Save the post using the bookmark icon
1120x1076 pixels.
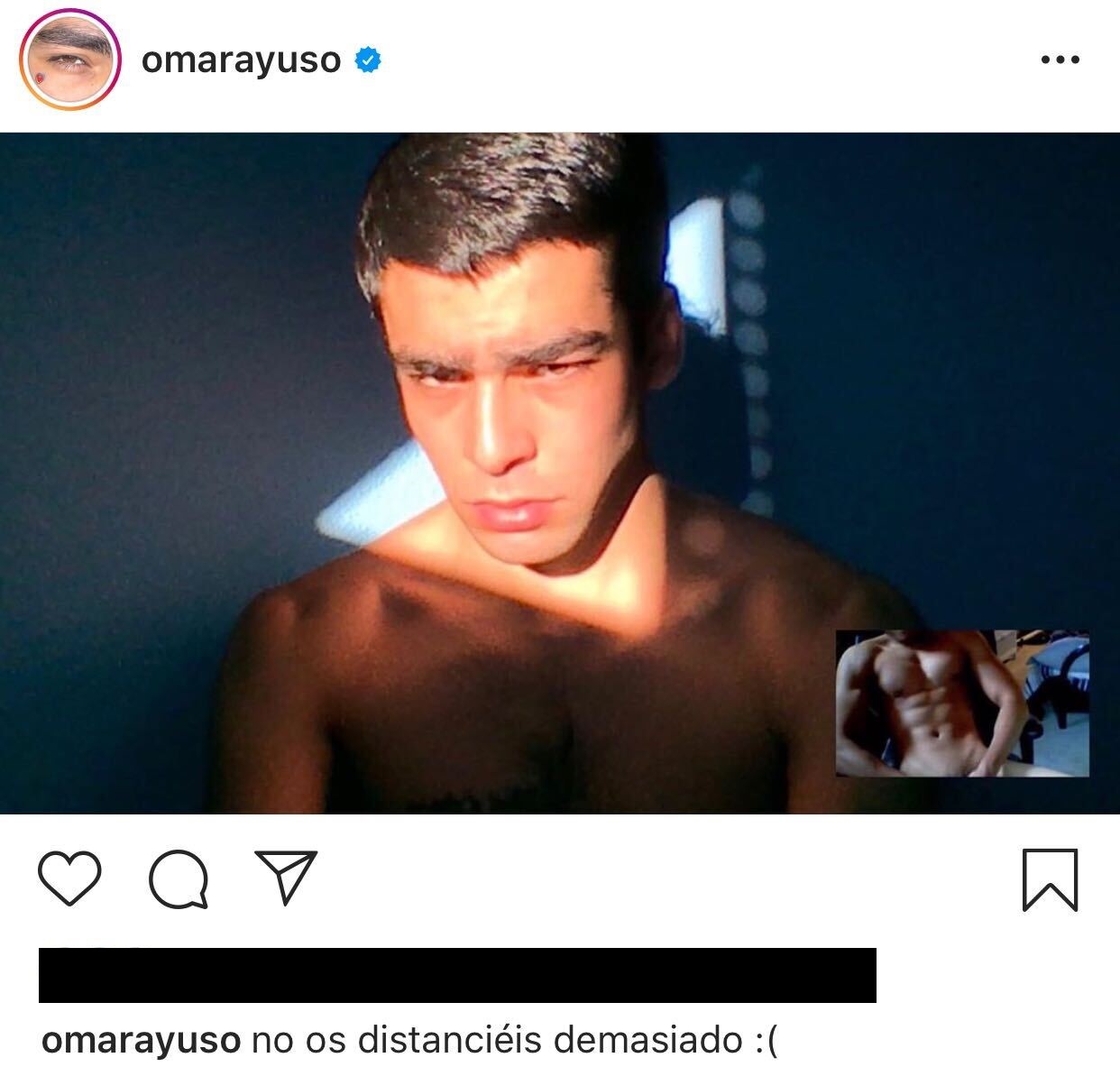[x=1051, y=879]
